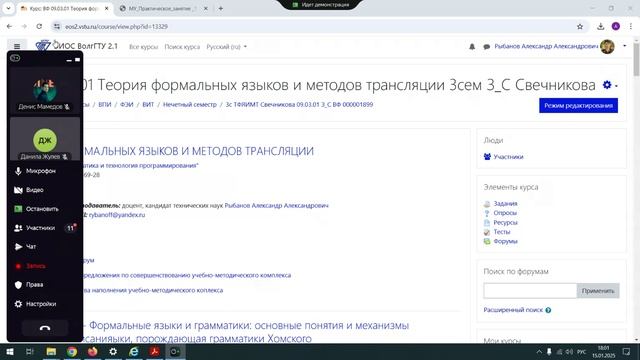Viewport: 640px width, 360px height.
Task: Click the address bar URL
Action: pos(116,27)
